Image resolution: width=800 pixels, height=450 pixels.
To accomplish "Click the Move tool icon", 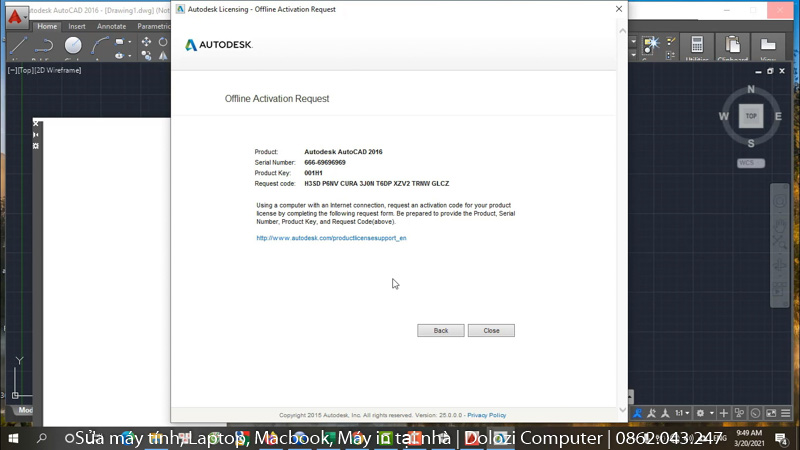I will (x=147, y=42).
